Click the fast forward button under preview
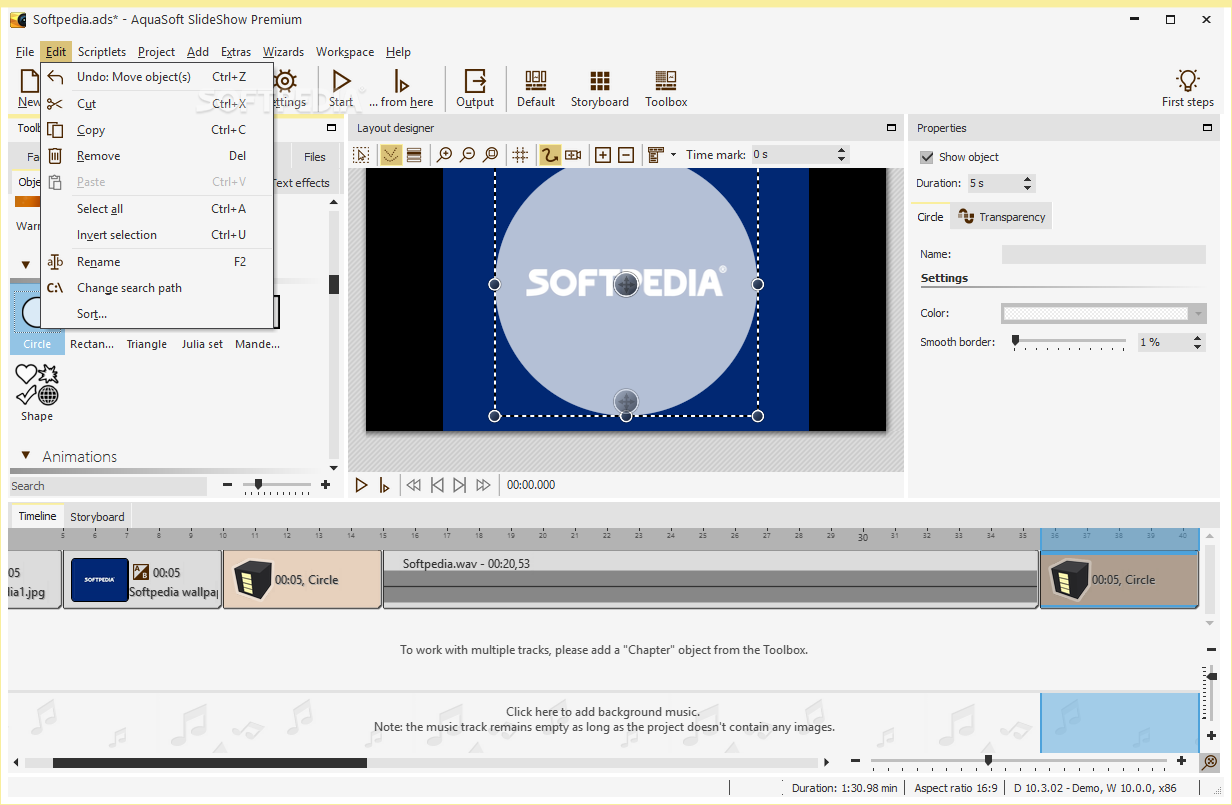 point(483,485)
